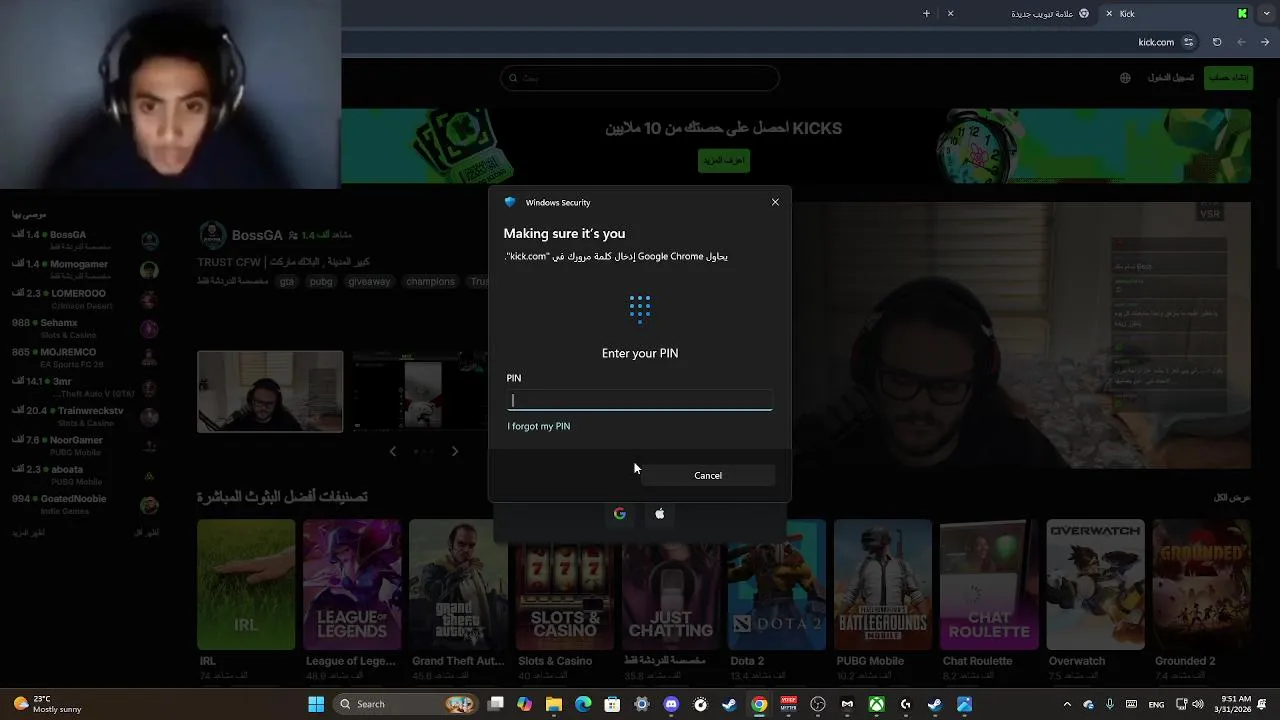Open Photos app from taskbar
Viewport: 1280px width, 720px height.
[964, 704]
